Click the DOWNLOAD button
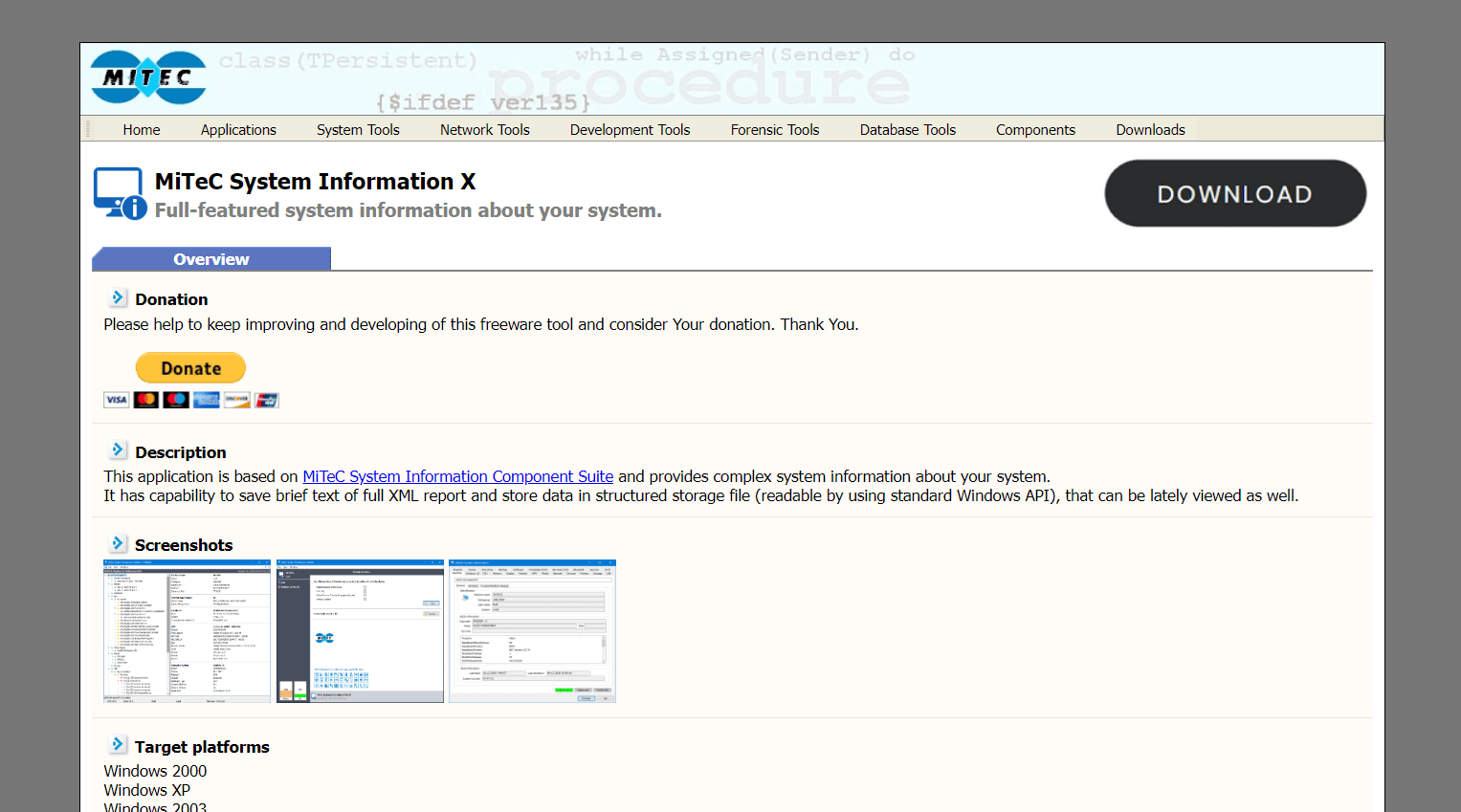Viewport: 1461px width, 812px height. click(1235, 193)
